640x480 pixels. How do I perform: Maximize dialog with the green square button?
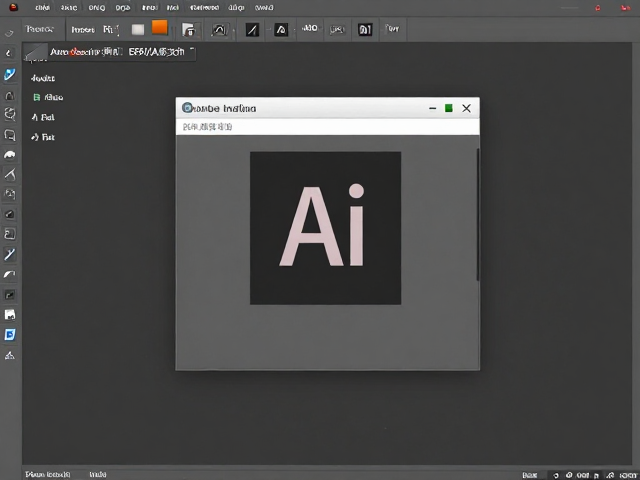tap(449, 108)
